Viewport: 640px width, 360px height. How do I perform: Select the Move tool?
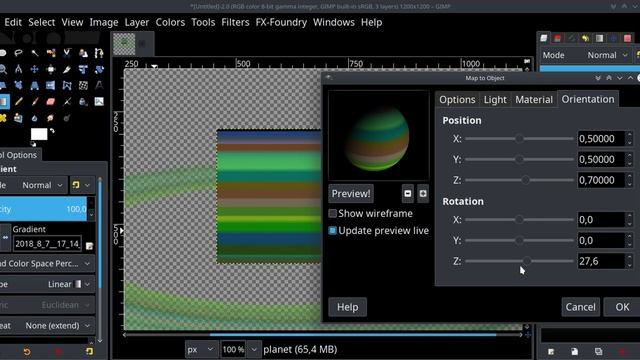coord(34,69)
